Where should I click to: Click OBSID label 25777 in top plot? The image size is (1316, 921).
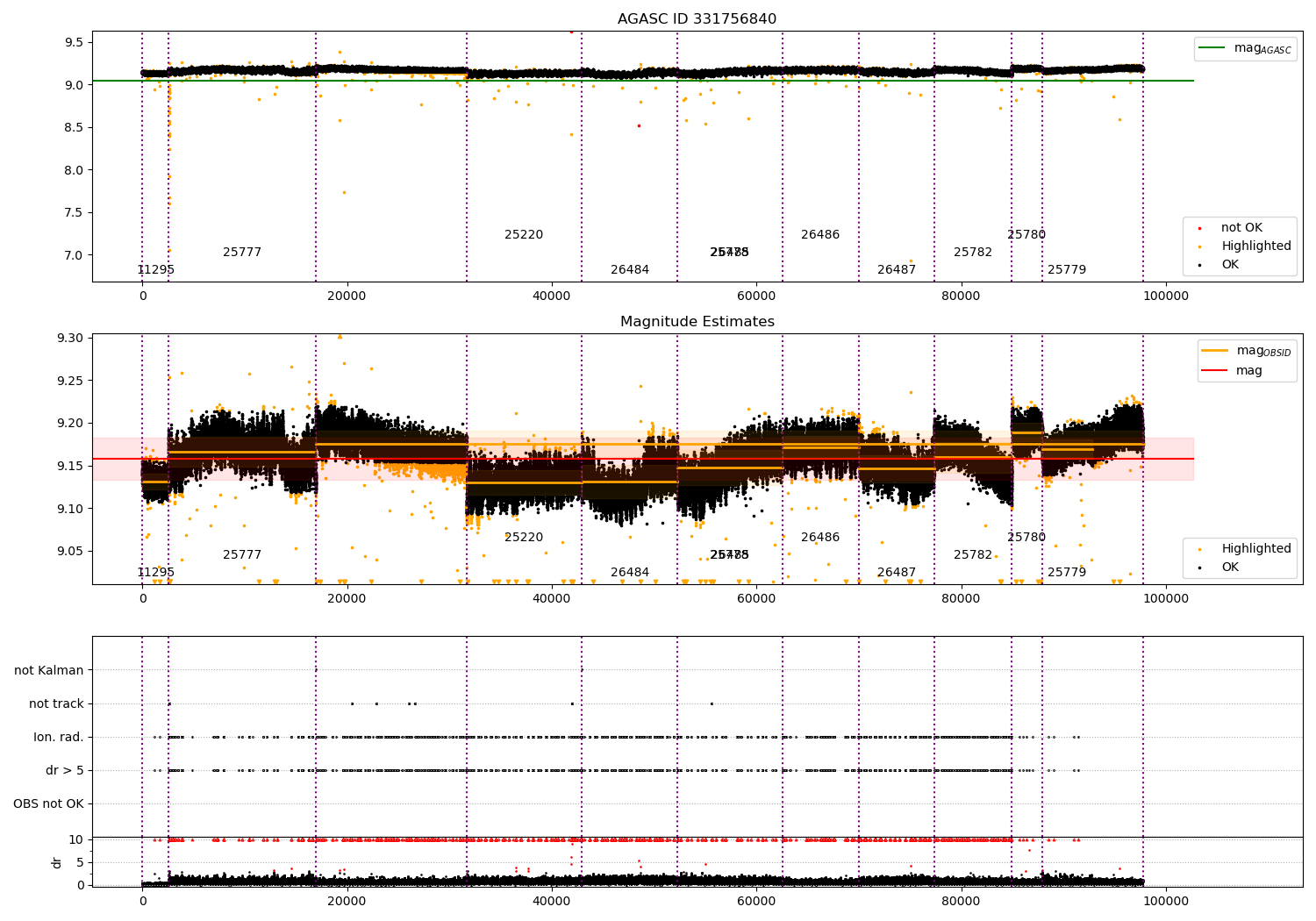[x=242, y=253]
